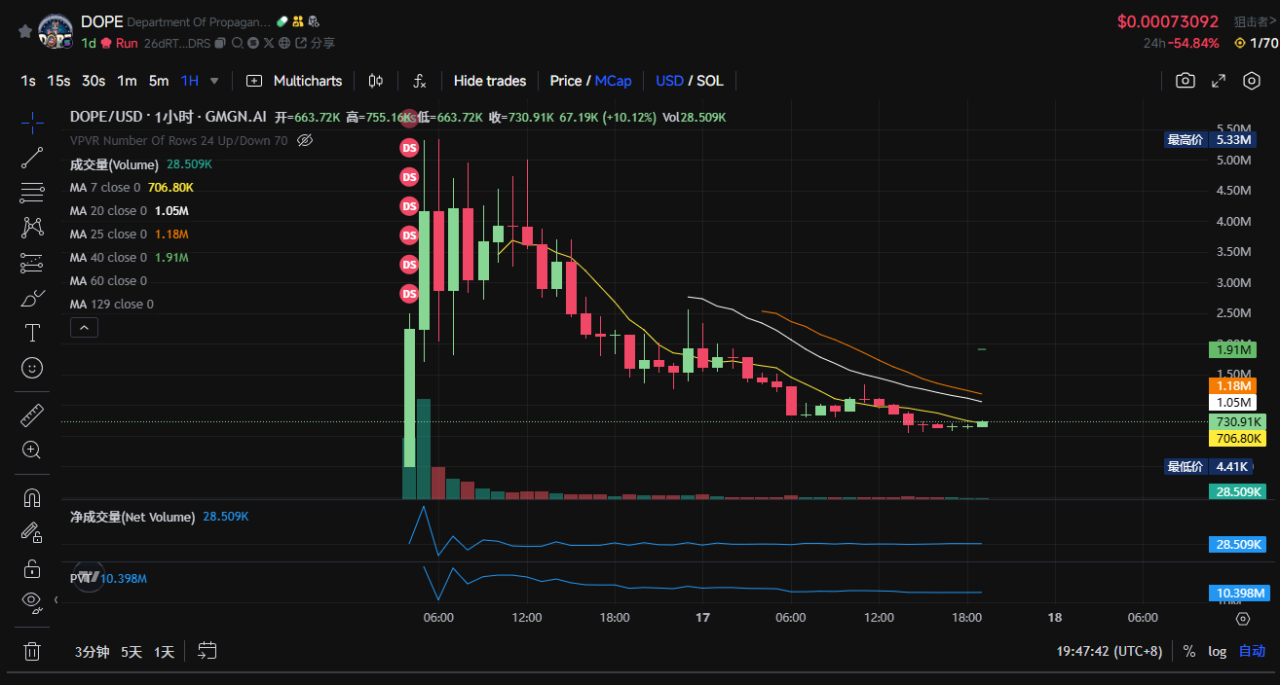Toggle percent scale on price axis

[x=1189, y=651]
